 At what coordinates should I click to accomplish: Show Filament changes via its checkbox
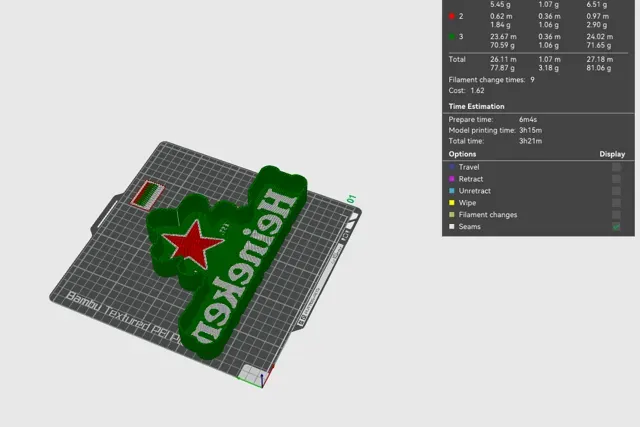(616, 214)
